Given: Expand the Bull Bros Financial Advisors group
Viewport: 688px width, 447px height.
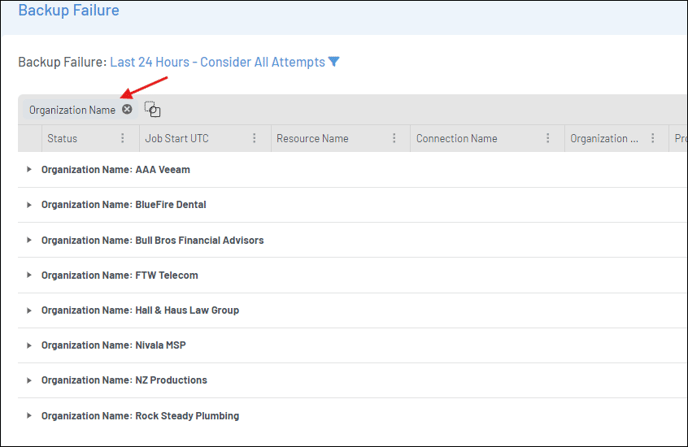Looking at the screenshot, I should (29, 240).
